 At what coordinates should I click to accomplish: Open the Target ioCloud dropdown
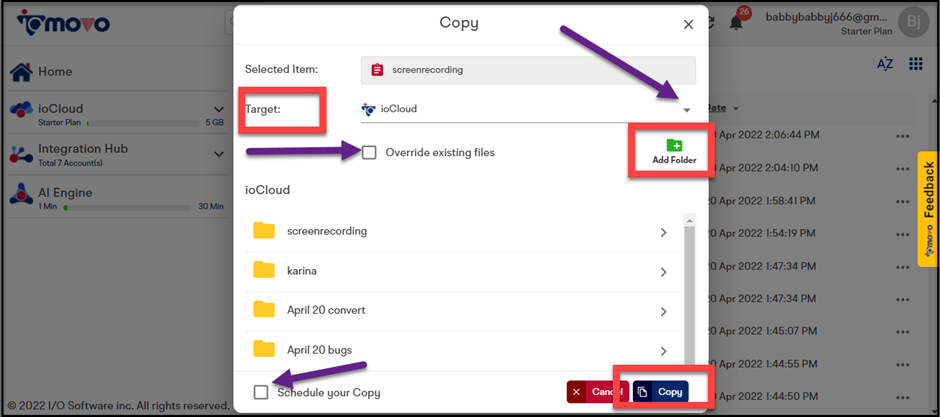528,110
